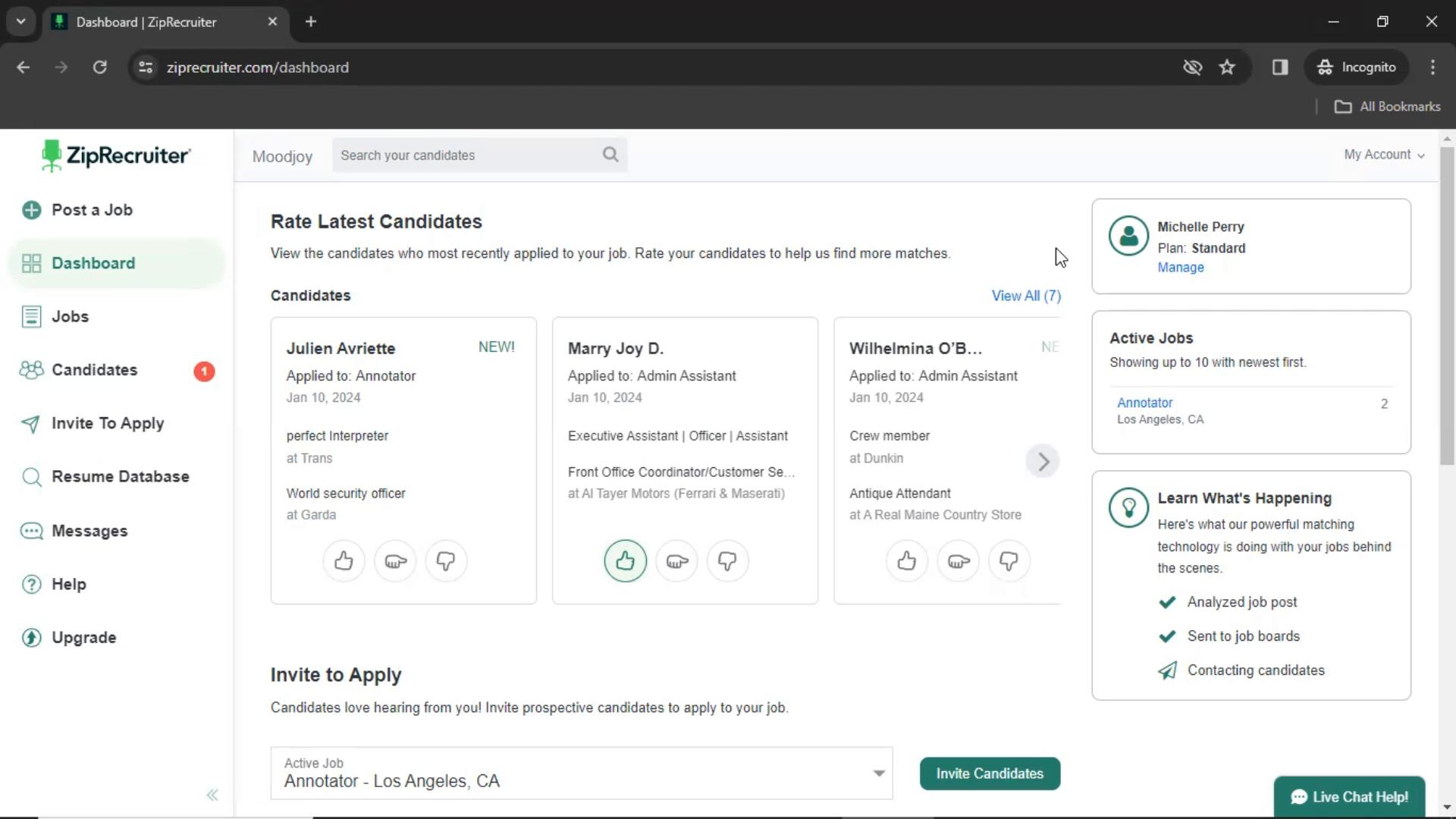The image size is (1456, 819).
Task: Click the thumbs down icon for Julien Avriette
Action: tap(446, 561)
